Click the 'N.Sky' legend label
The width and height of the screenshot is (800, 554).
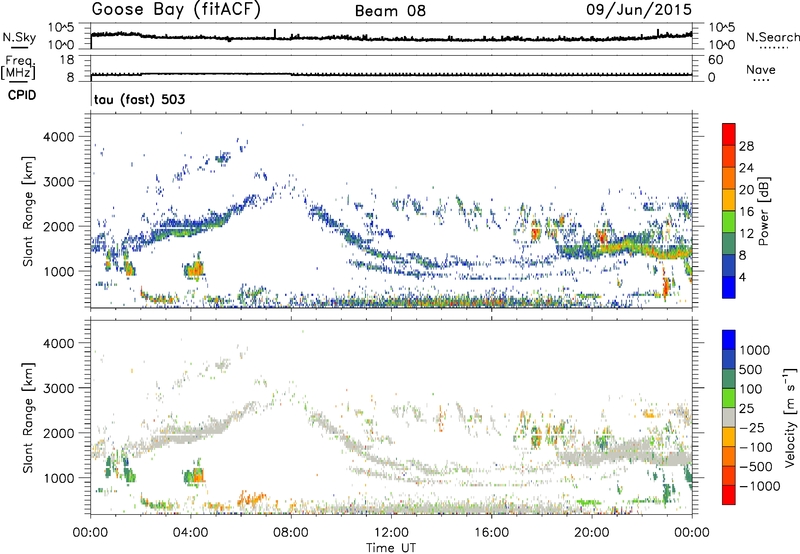tap(19, 37)
